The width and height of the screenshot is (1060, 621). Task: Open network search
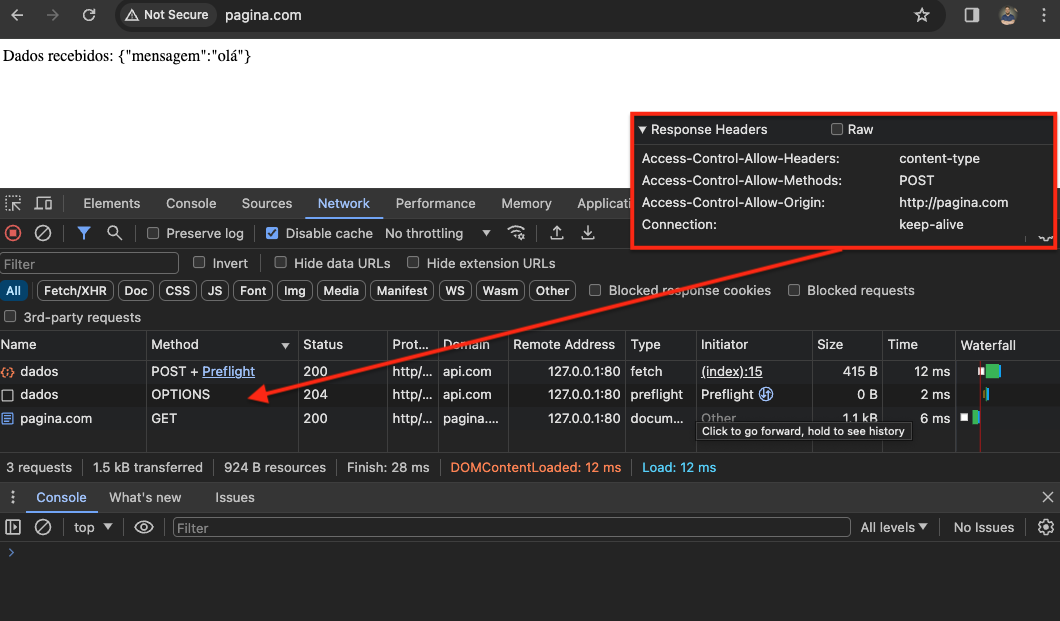(114, 233)
